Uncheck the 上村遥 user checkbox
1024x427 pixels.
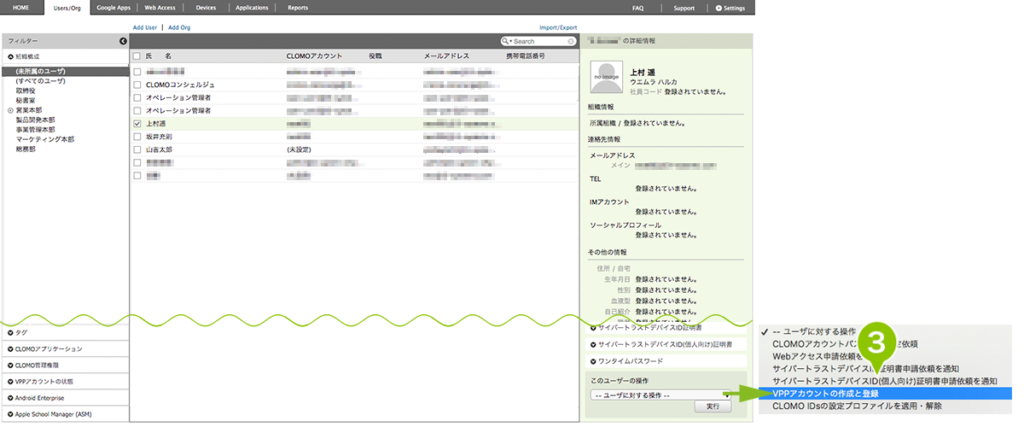pyautogui.click(x=137, y=123)
